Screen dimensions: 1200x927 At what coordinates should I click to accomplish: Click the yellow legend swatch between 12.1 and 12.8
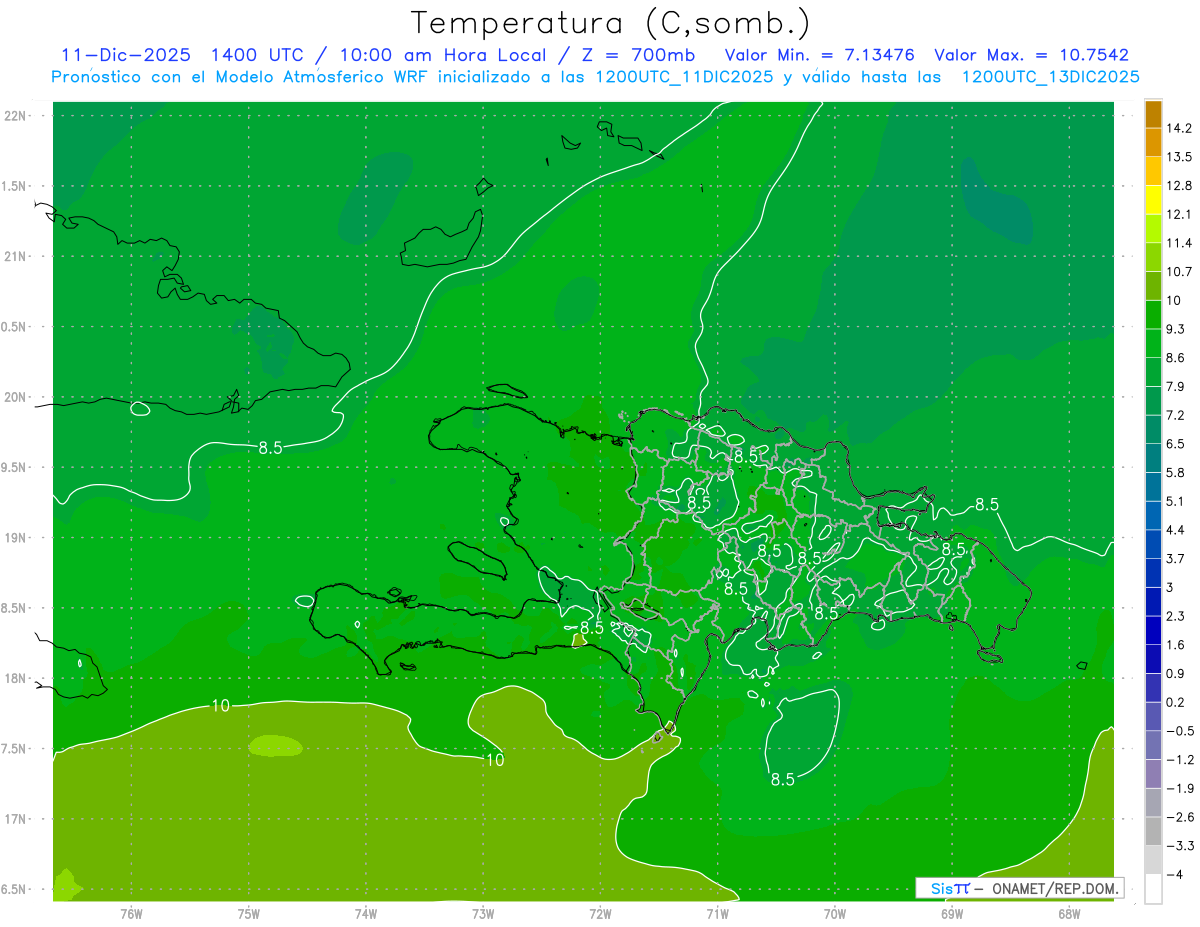click(1153, 200)
